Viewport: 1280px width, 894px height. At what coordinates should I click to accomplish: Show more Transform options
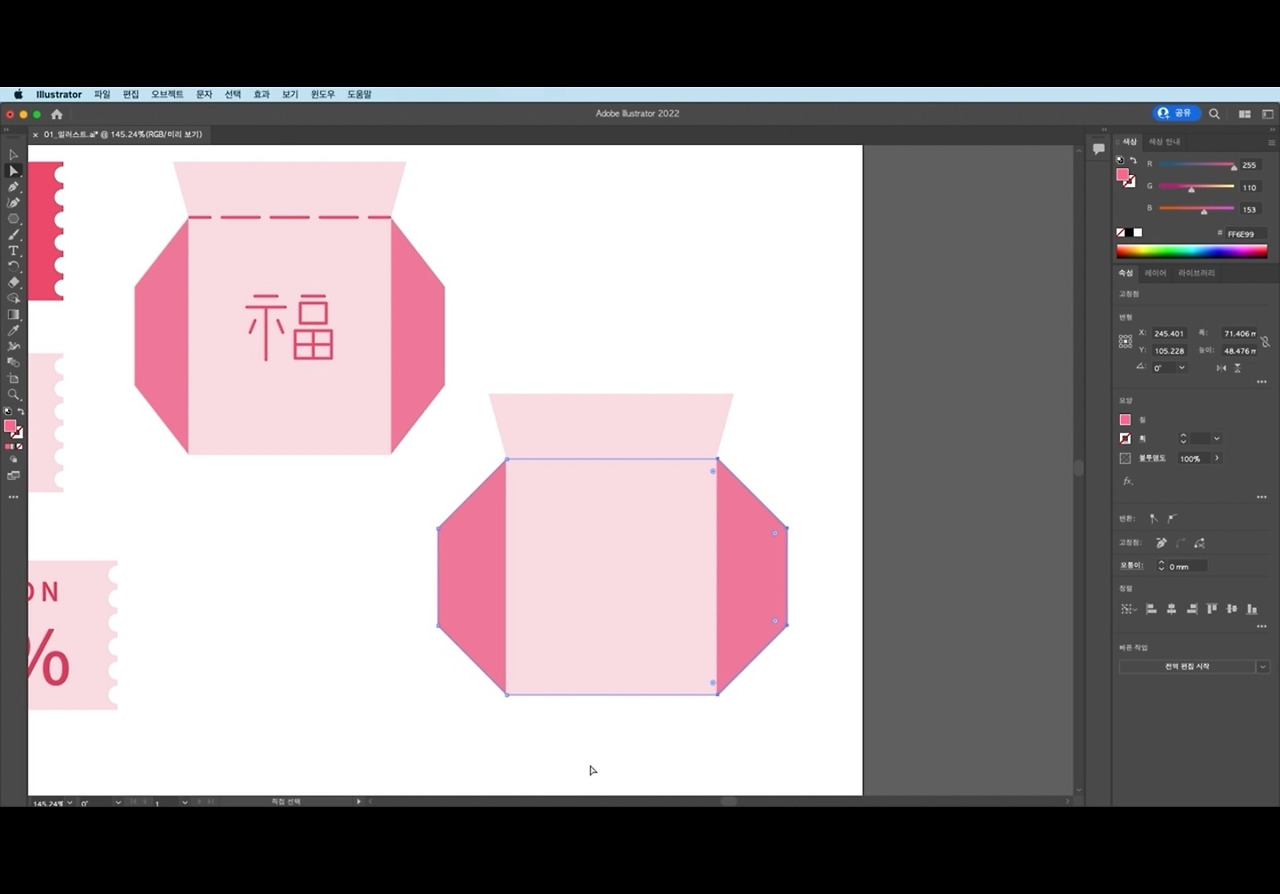pos(1261,382)
